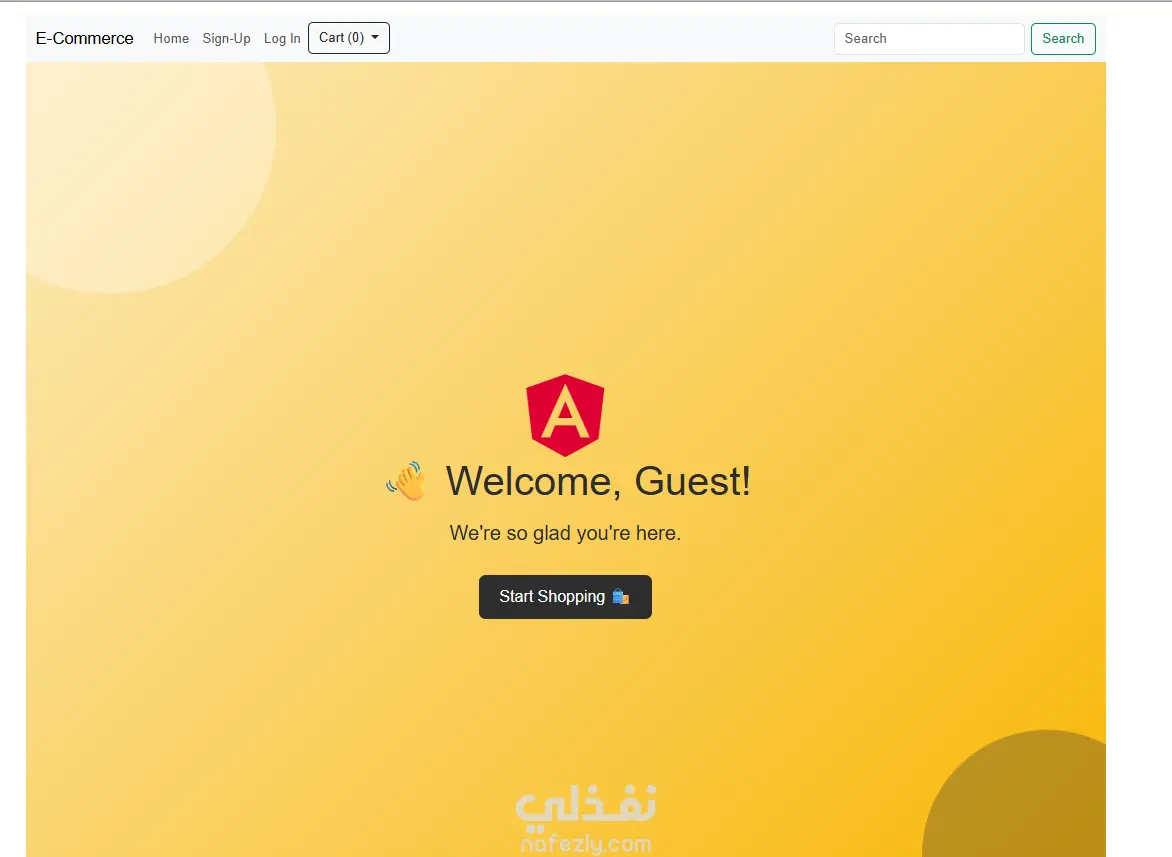Click the Start Shopping button

(565, 596)
